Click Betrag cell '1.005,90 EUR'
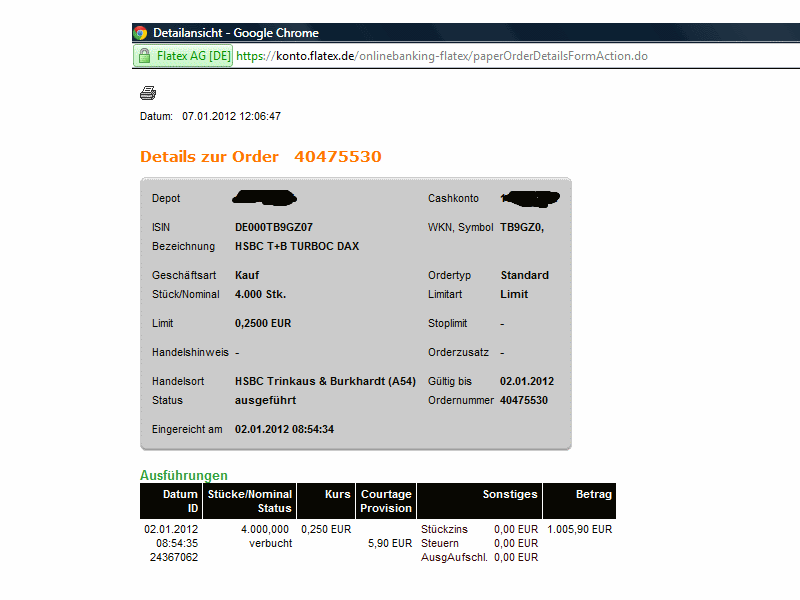 coord(580,529)
